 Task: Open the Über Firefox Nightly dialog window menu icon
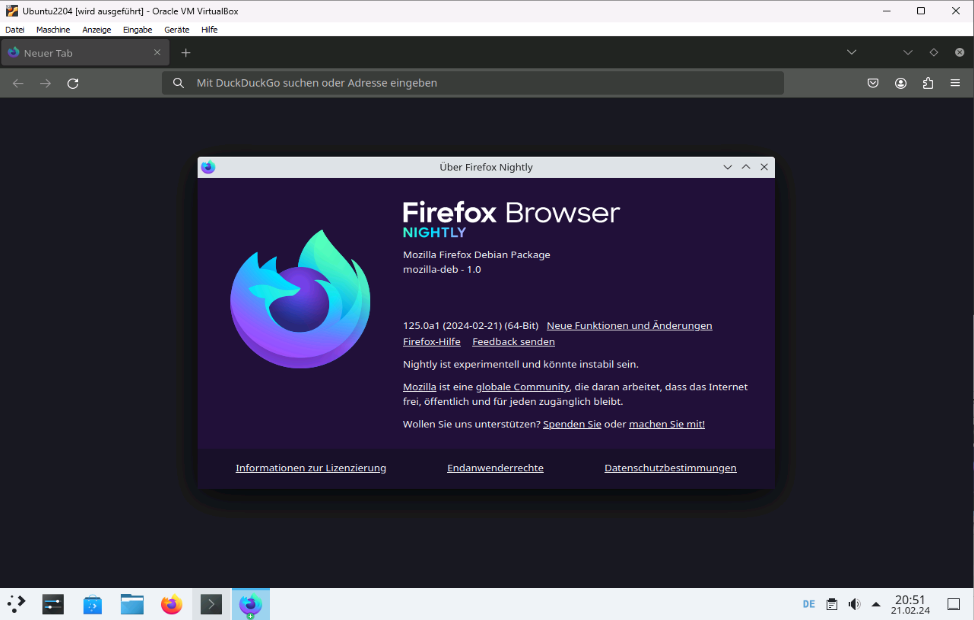point(208,167)
